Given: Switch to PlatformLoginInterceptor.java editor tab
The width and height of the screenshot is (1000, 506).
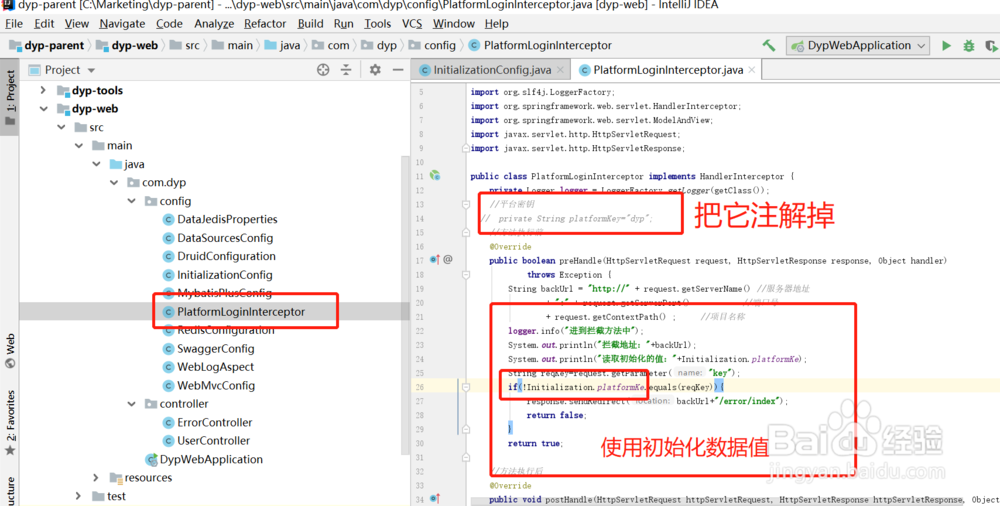Looking at the screenshot, I should [668, 70].
